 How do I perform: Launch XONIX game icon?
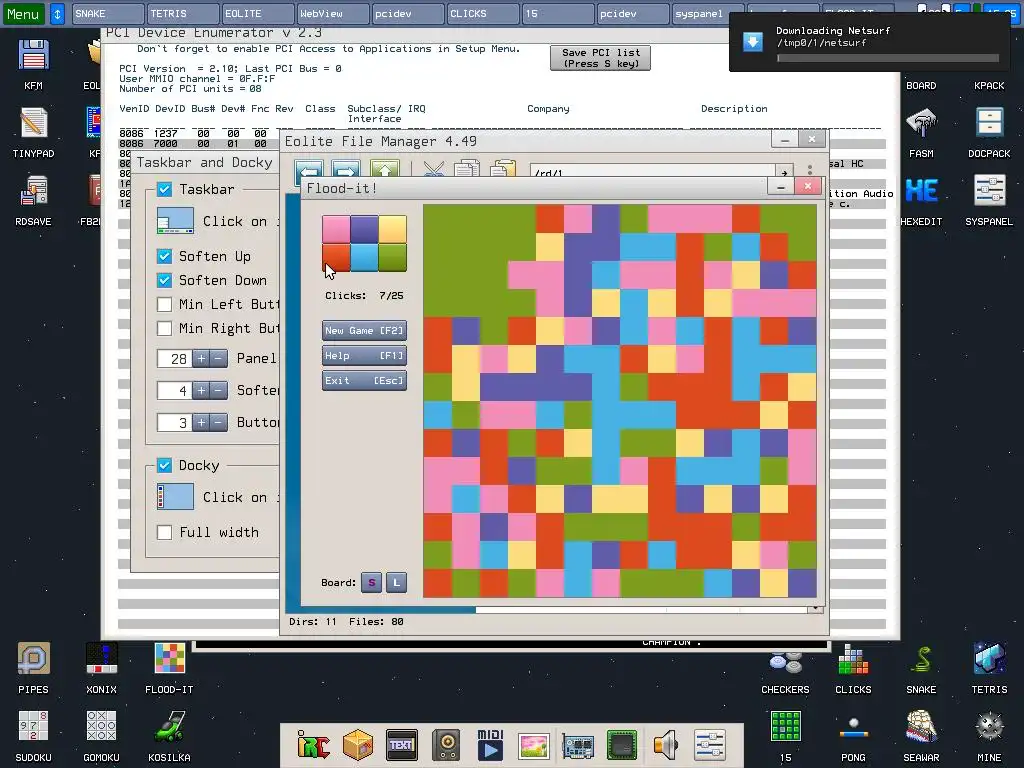click(x=101, y=667)
